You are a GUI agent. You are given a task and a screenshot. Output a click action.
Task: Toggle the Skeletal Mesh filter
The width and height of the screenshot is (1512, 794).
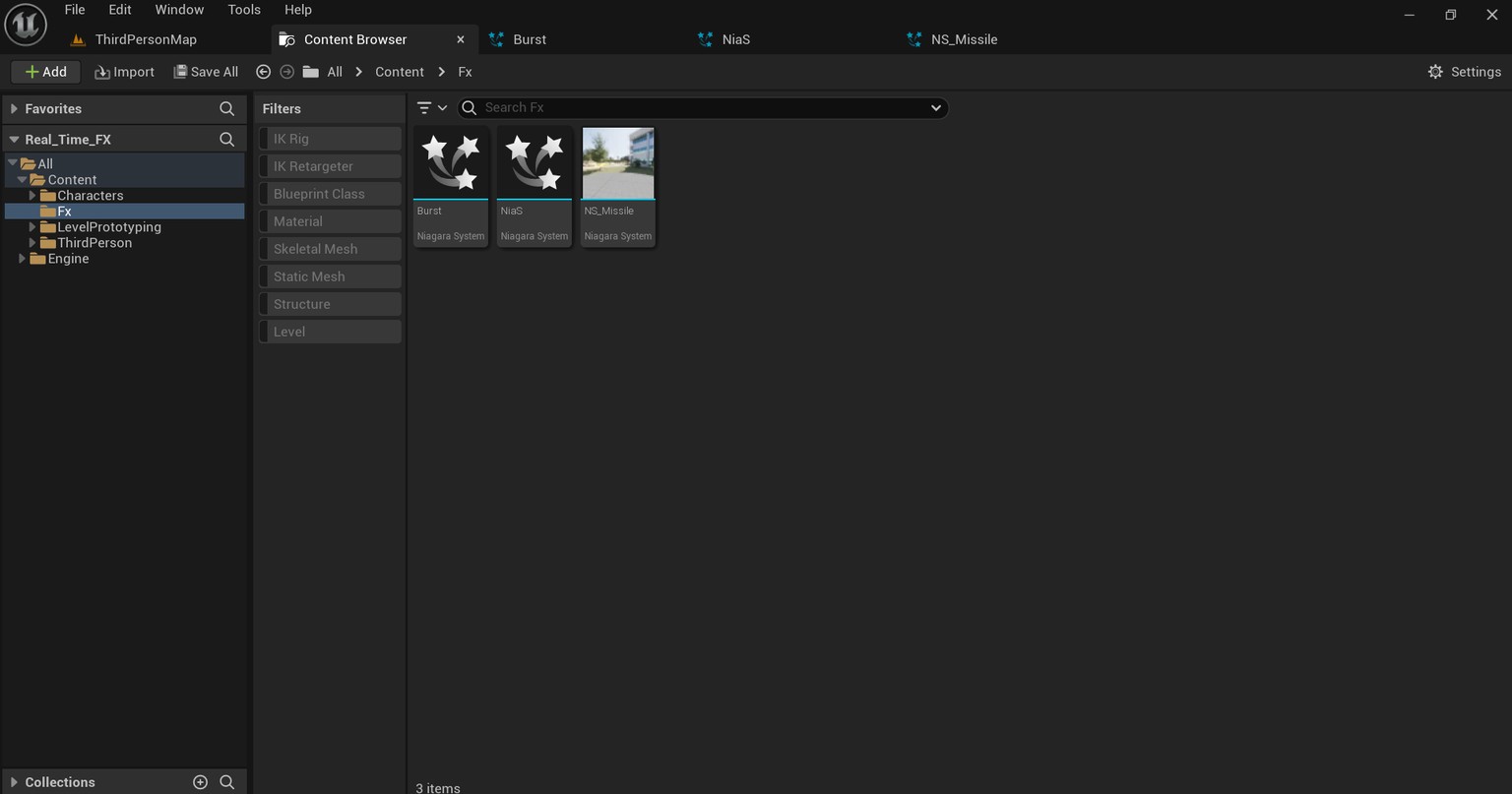pyautogui.click(x=330, y=249)
